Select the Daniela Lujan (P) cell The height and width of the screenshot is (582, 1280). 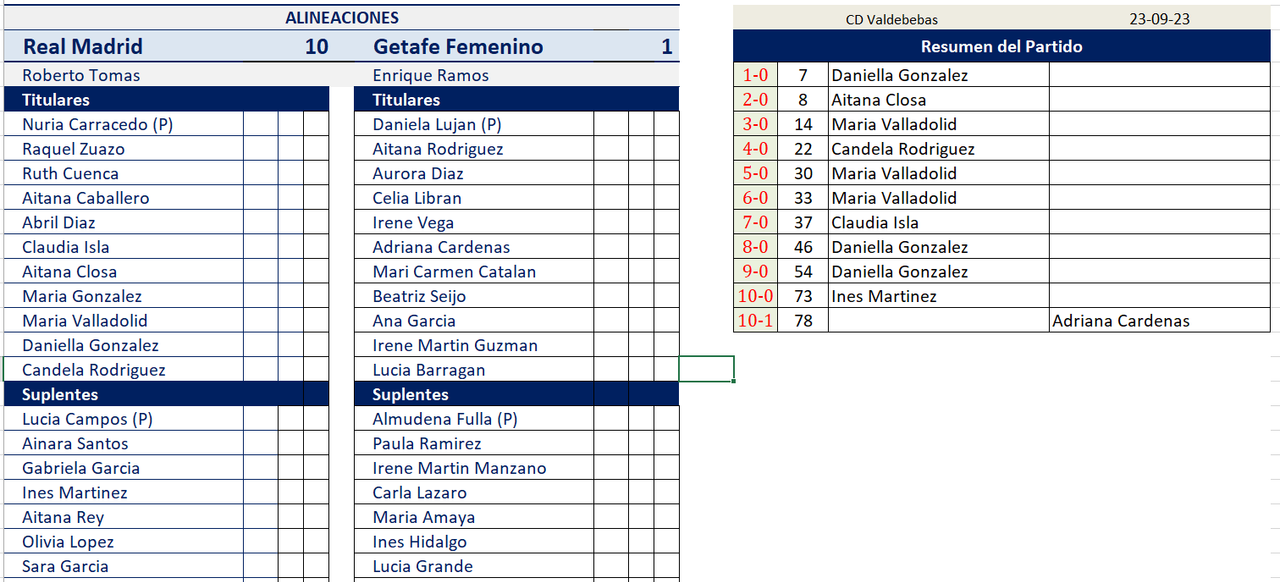[437, 124]
